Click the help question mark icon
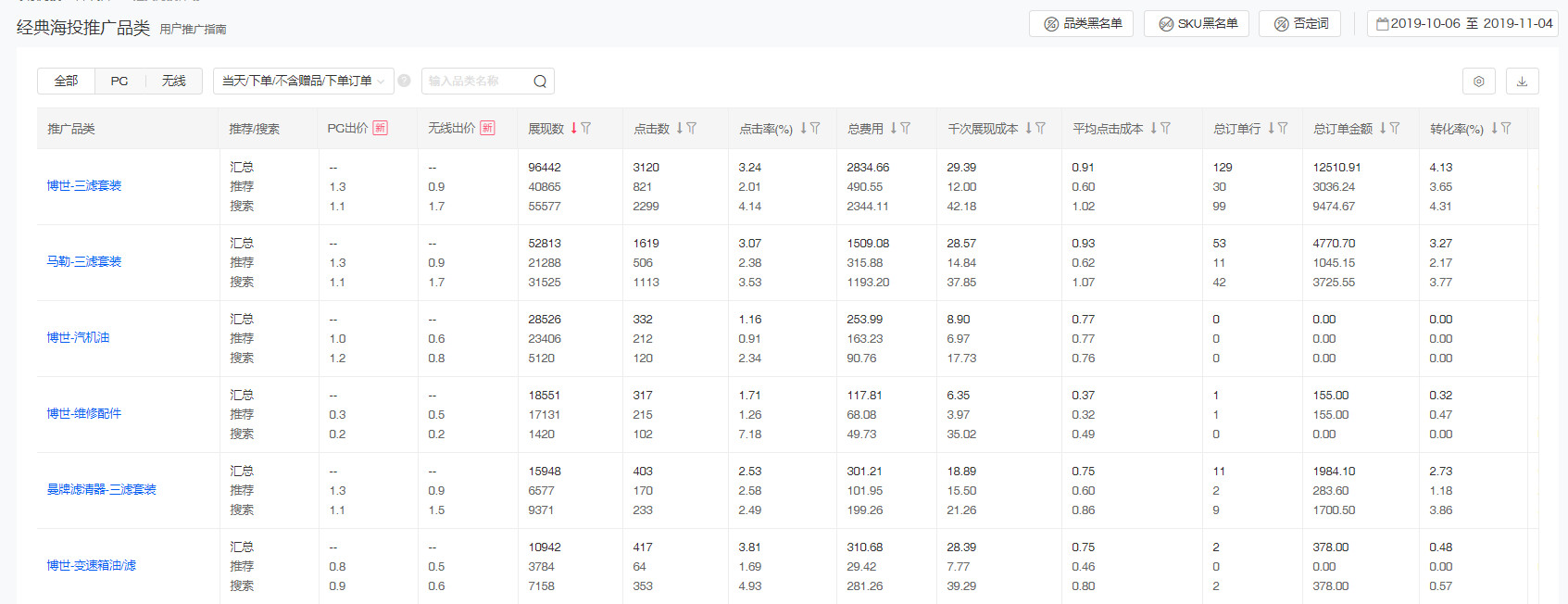The width and height of the screenshot is (1568, 604). click(404, 82)
